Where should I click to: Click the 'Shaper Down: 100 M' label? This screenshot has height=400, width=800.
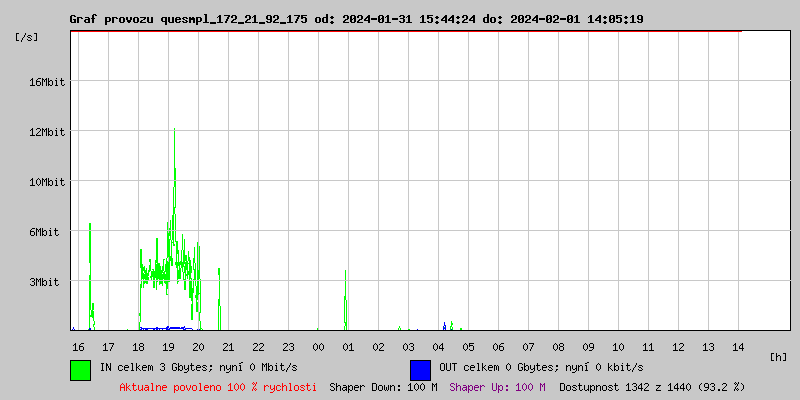pos(383,386)
